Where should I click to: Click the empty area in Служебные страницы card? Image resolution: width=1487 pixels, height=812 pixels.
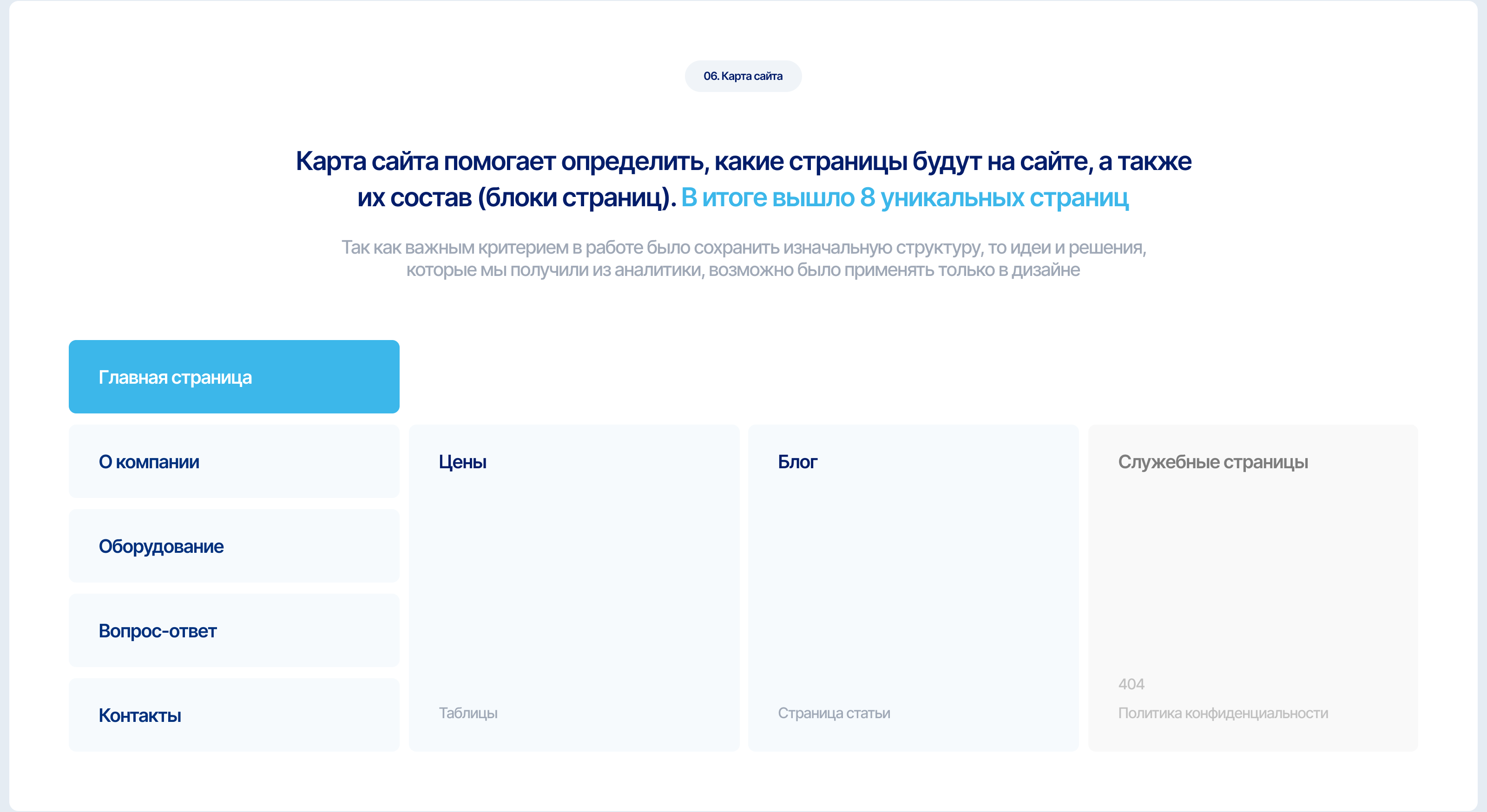1253,571
